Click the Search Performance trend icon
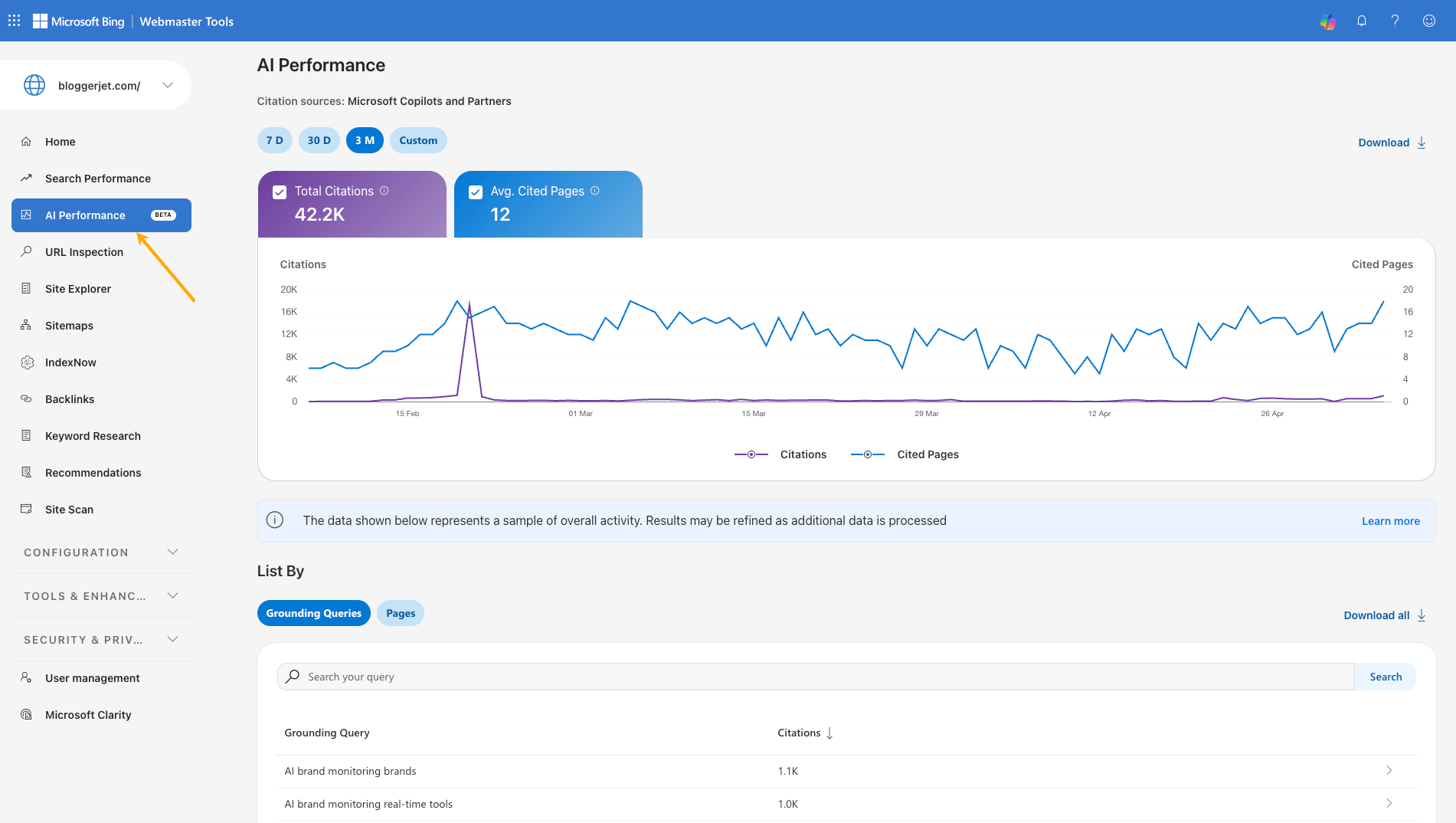Image resolution: width=1456 pixels, height=823 pixels. tap(26, 178)
